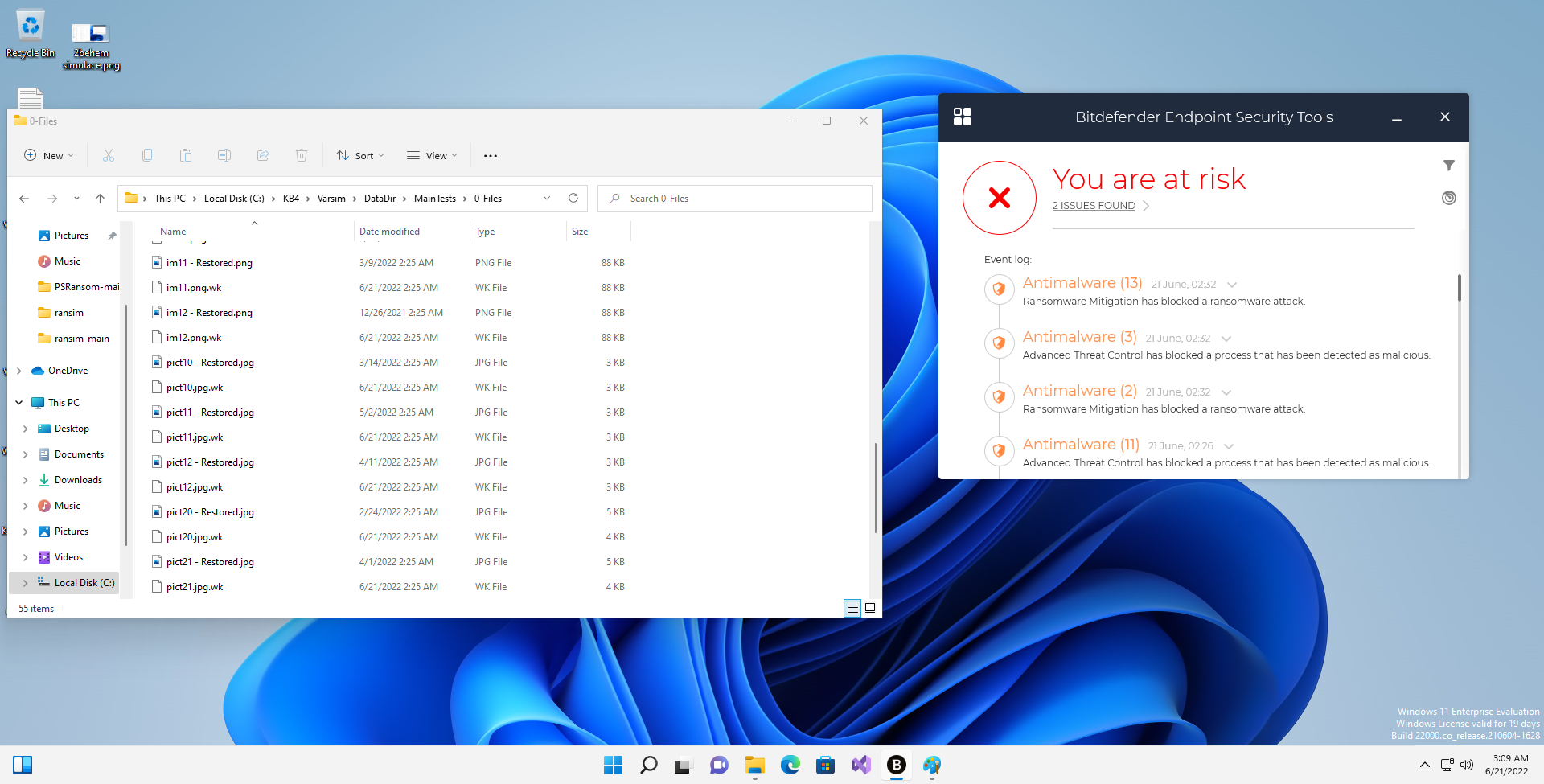Sort by Size column header

pos(599,232)
